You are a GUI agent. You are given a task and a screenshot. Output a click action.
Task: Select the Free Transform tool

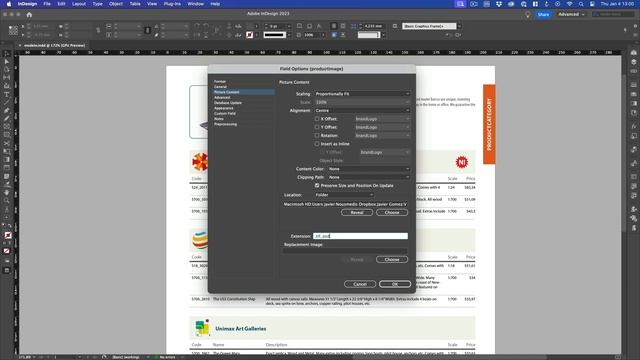pos(7,151)
